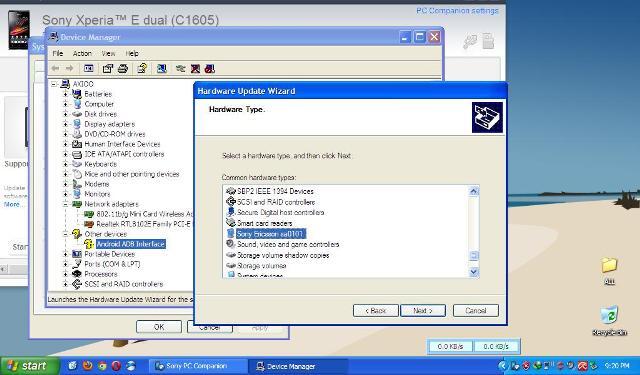Select the Keyboards category icon
The image size is (640, 375).
point(77,164)
